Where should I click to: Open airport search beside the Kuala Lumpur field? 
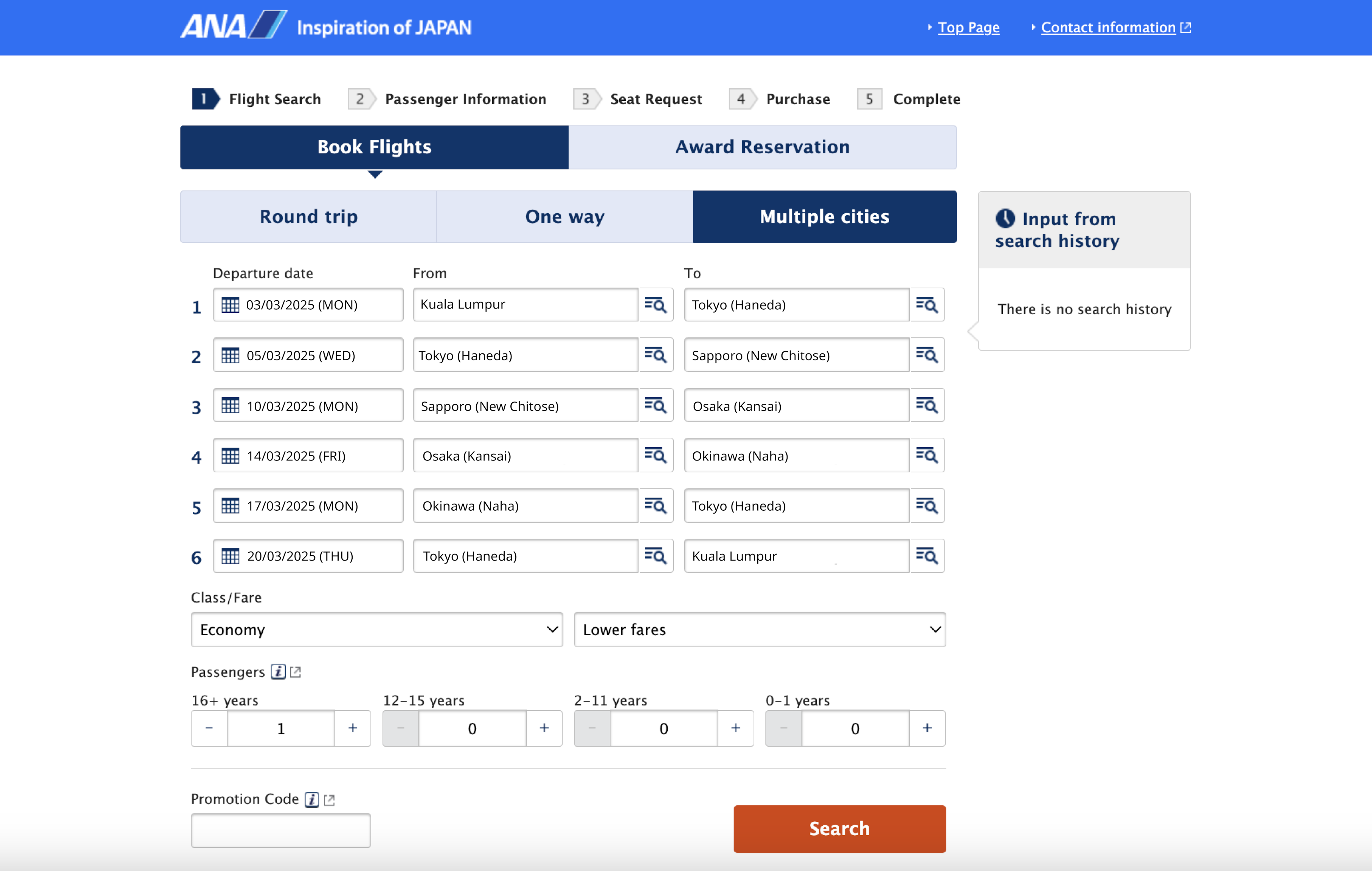656,305
